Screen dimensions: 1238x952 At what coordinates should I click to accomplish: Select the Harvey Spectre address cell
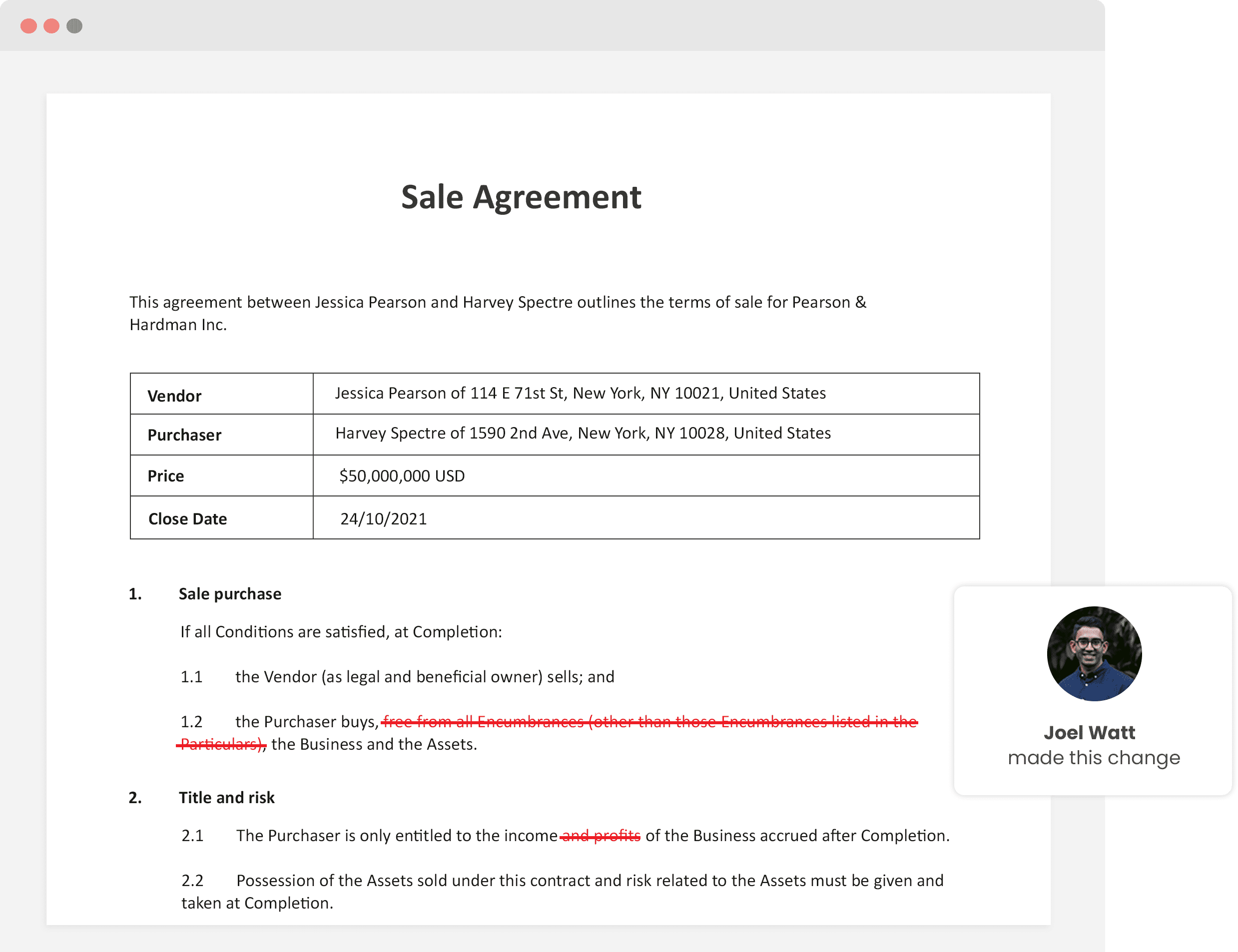(x=646, y=435)
